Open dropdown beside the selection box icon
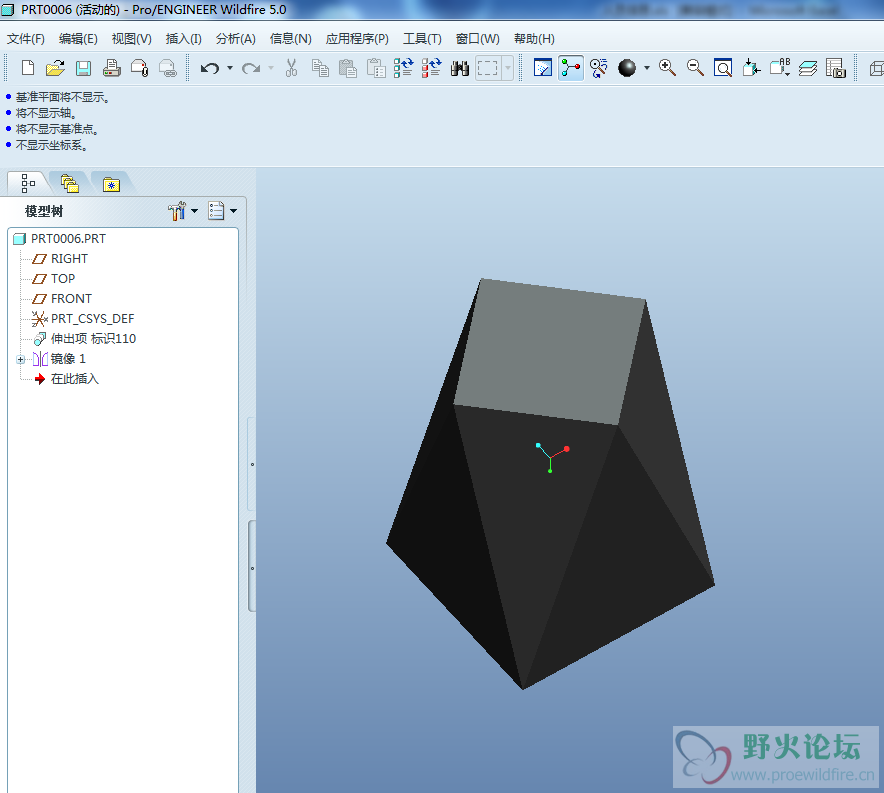Screen dimensions: 884x793 (508, 68)
